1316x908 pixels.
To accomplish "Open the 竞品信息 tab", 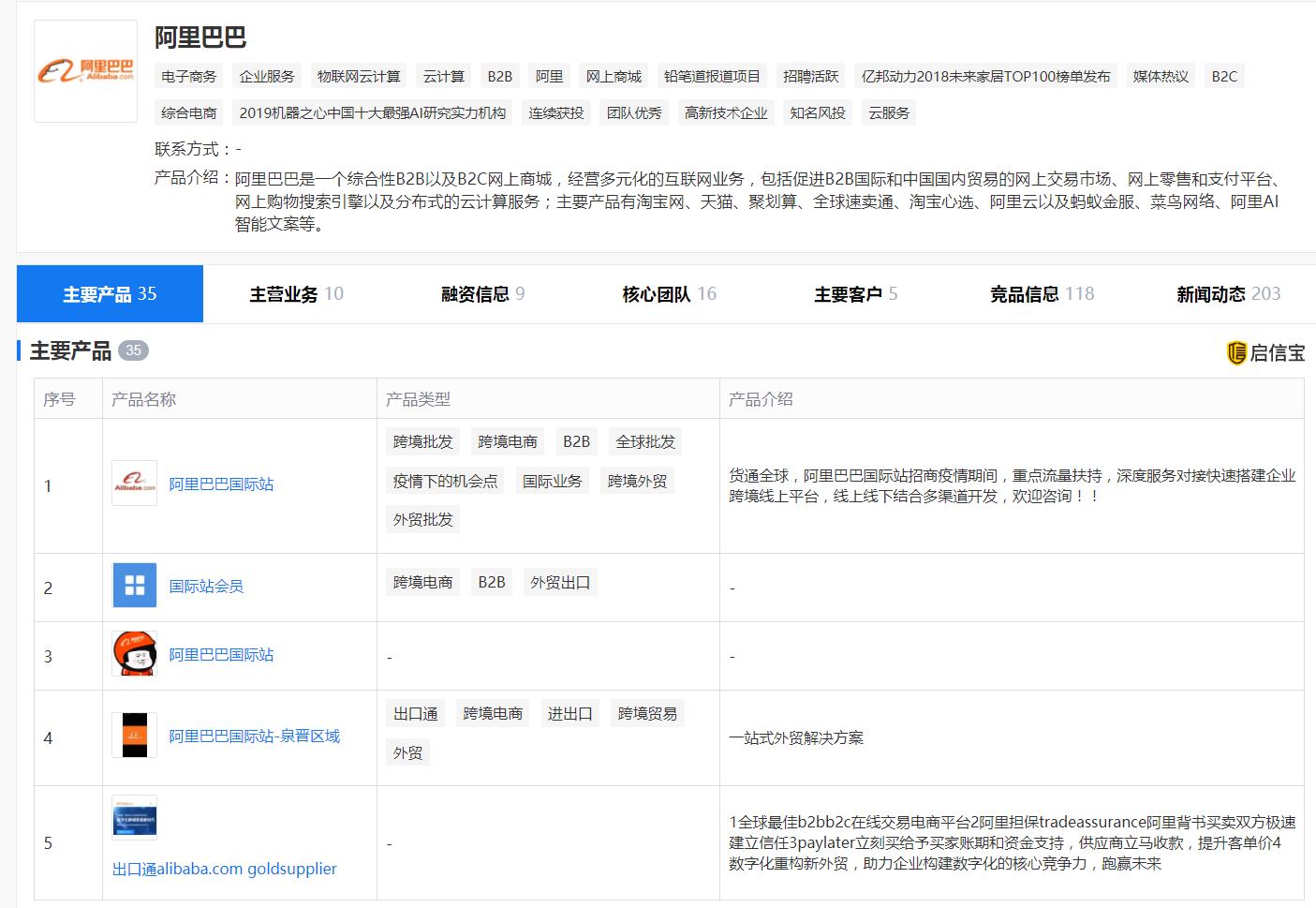I will (1041, 293).
